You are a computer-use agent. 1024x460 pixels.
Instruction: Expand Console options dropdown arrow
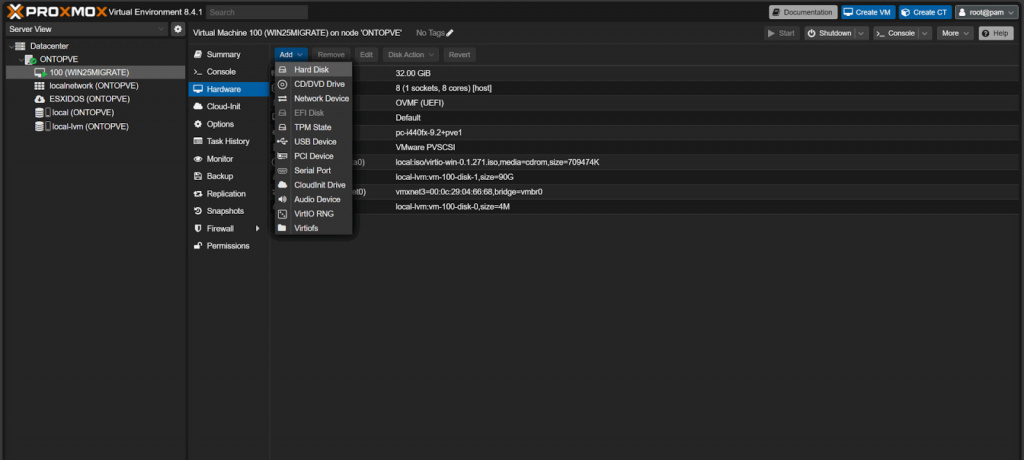pyautogui.click(x=925, y=33)
